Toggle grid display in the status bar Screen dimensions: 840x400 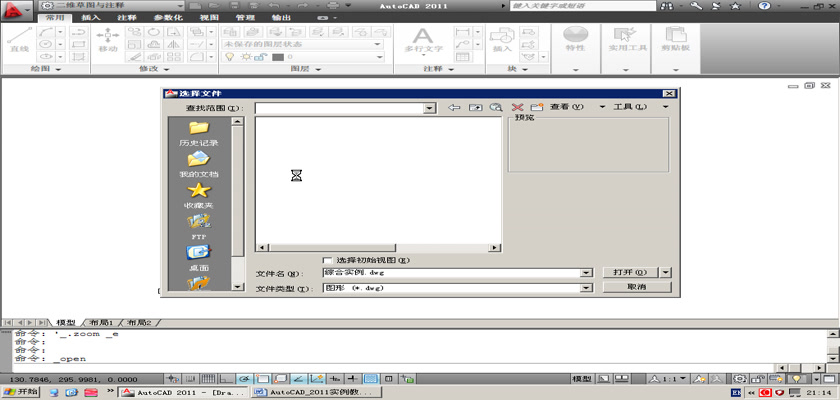coord(208,379)
